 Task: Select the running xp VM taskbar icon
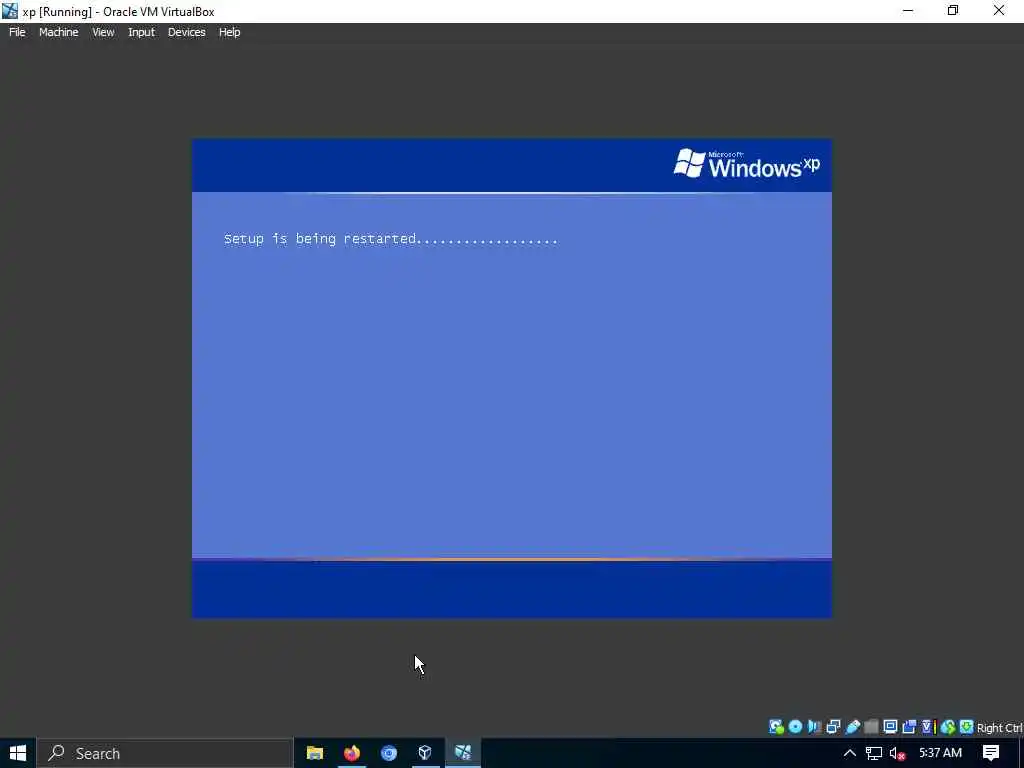coord(463,753)
